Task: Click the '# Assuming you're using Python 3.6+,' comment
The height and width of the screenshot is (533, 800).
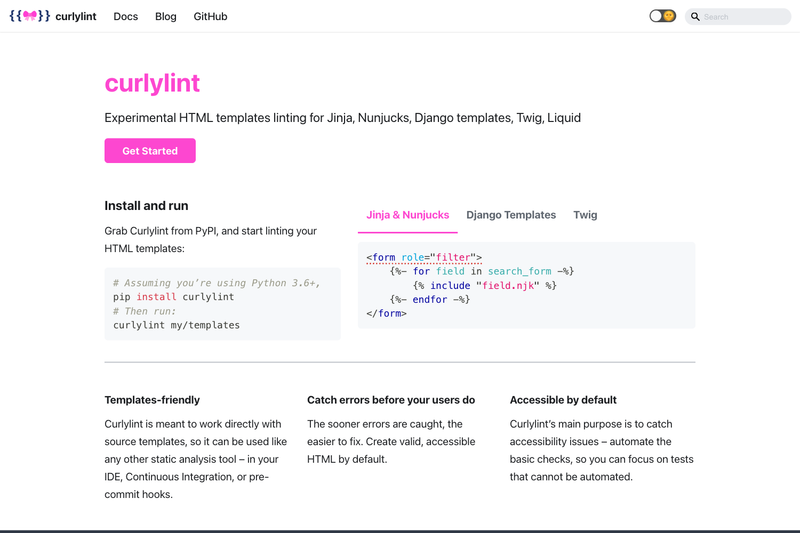Action: 216,283
